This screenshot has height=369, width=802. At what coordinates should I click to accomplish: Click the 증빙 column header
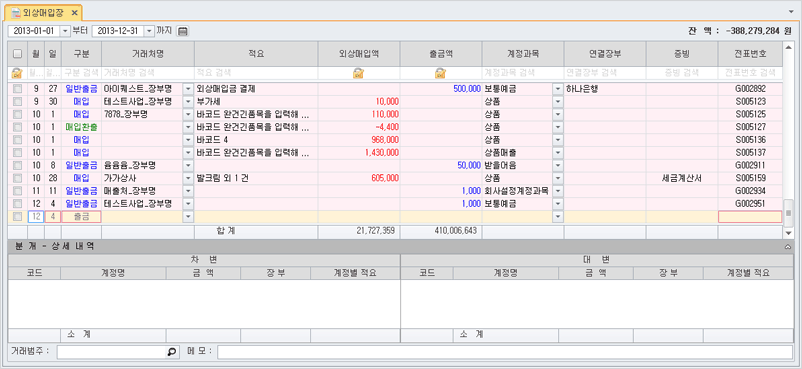pyautogui.click(x=682, y=54)
